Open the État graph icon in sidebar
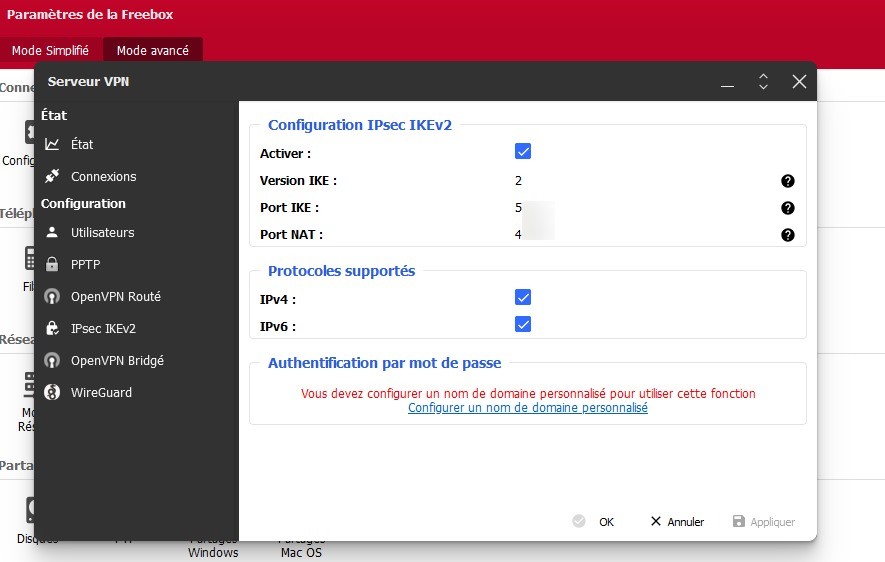Screen dimensions: 885x562 click(x=52, y=144)
